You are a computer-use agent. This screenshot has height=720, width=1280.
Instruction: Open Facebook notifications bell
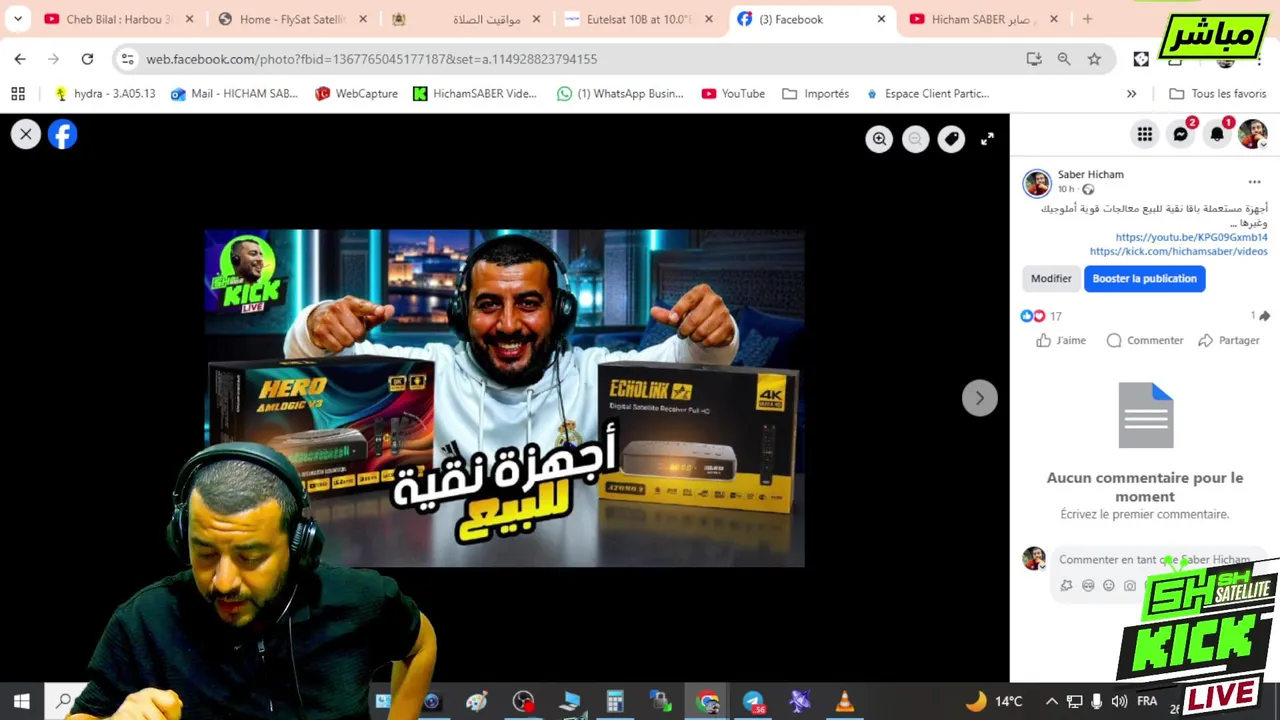pos(1216,134)
